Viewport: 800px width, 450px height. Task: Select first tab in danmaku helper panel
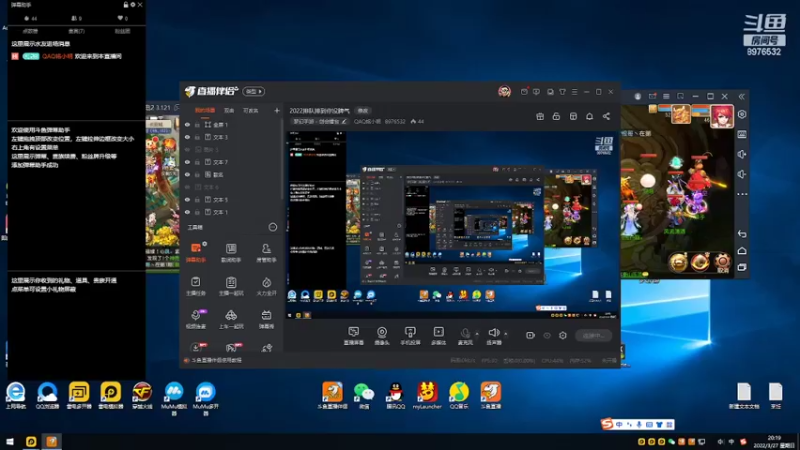point(30,31)
